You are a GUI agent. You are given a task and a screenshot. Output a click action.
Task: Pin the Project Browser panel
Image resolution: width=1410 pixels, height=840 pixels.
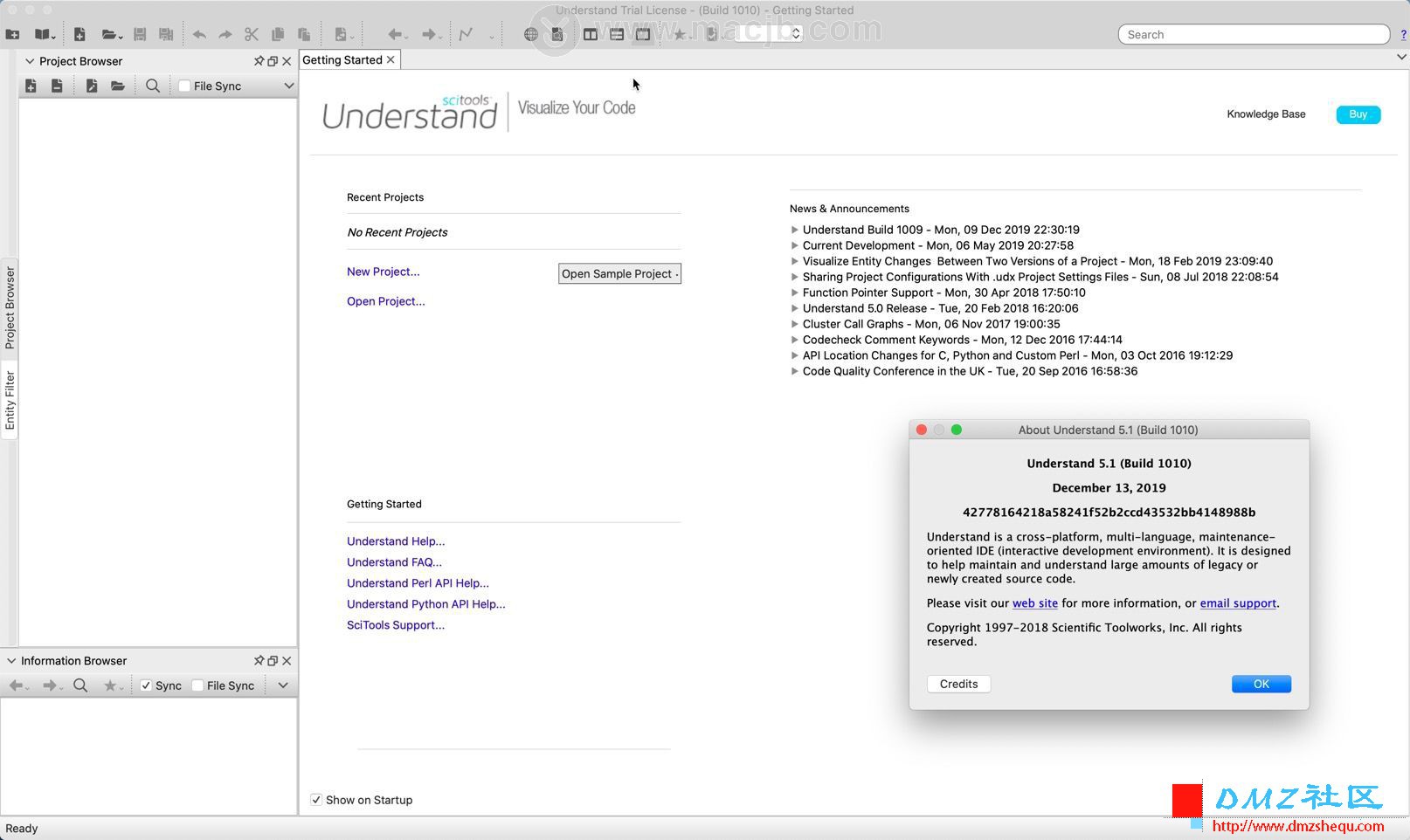[259, 61]
